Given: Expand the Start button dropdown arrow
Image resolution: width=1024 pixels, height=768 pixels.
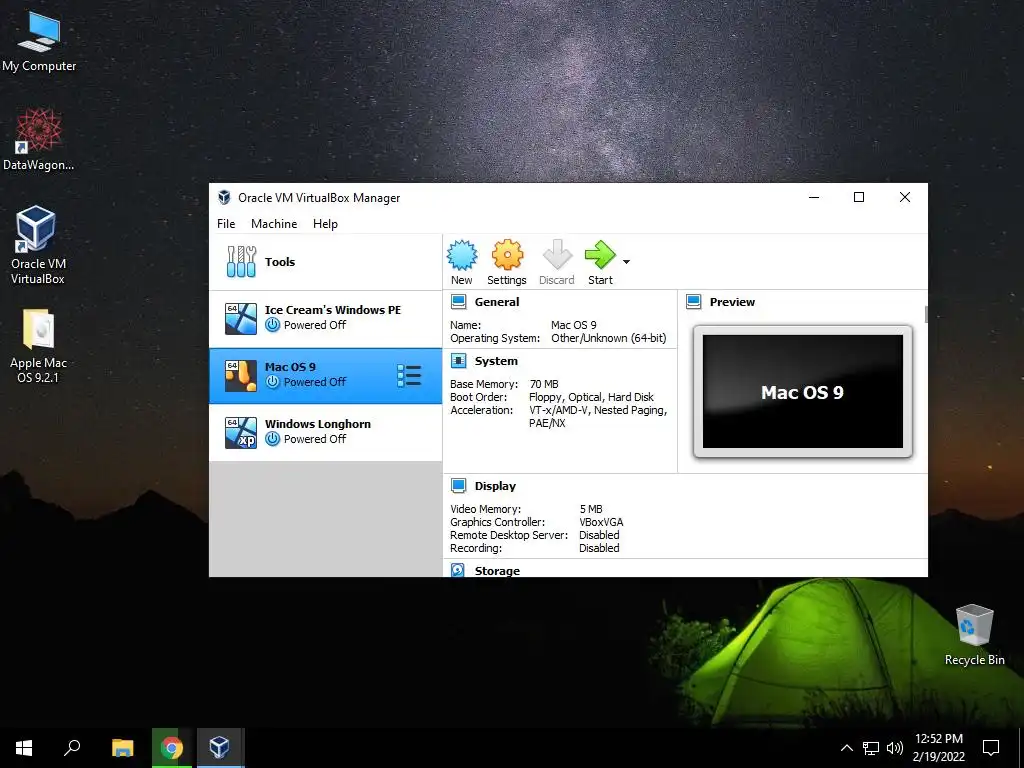Looking at the screenshot, I should [x=626, y=262].
